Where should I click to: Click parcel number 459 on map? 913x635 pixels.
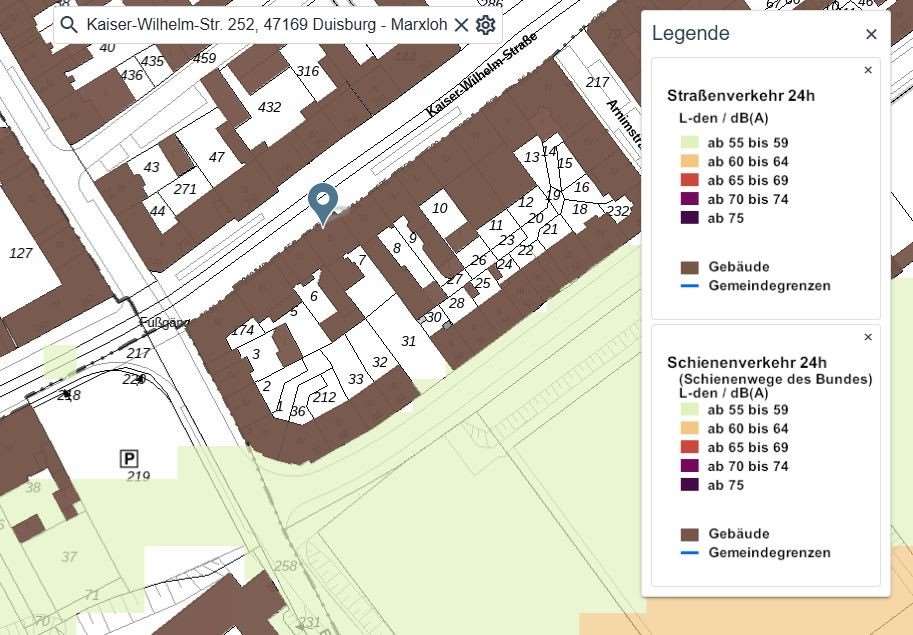pos(204,58)
